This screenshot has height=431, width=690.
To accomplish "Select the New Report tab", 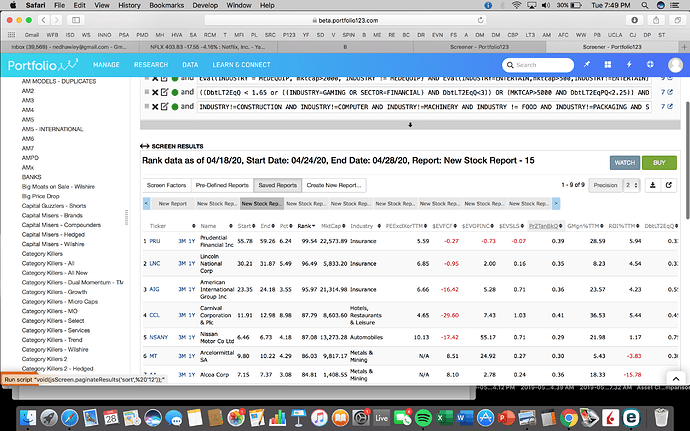I will [172, 204].
